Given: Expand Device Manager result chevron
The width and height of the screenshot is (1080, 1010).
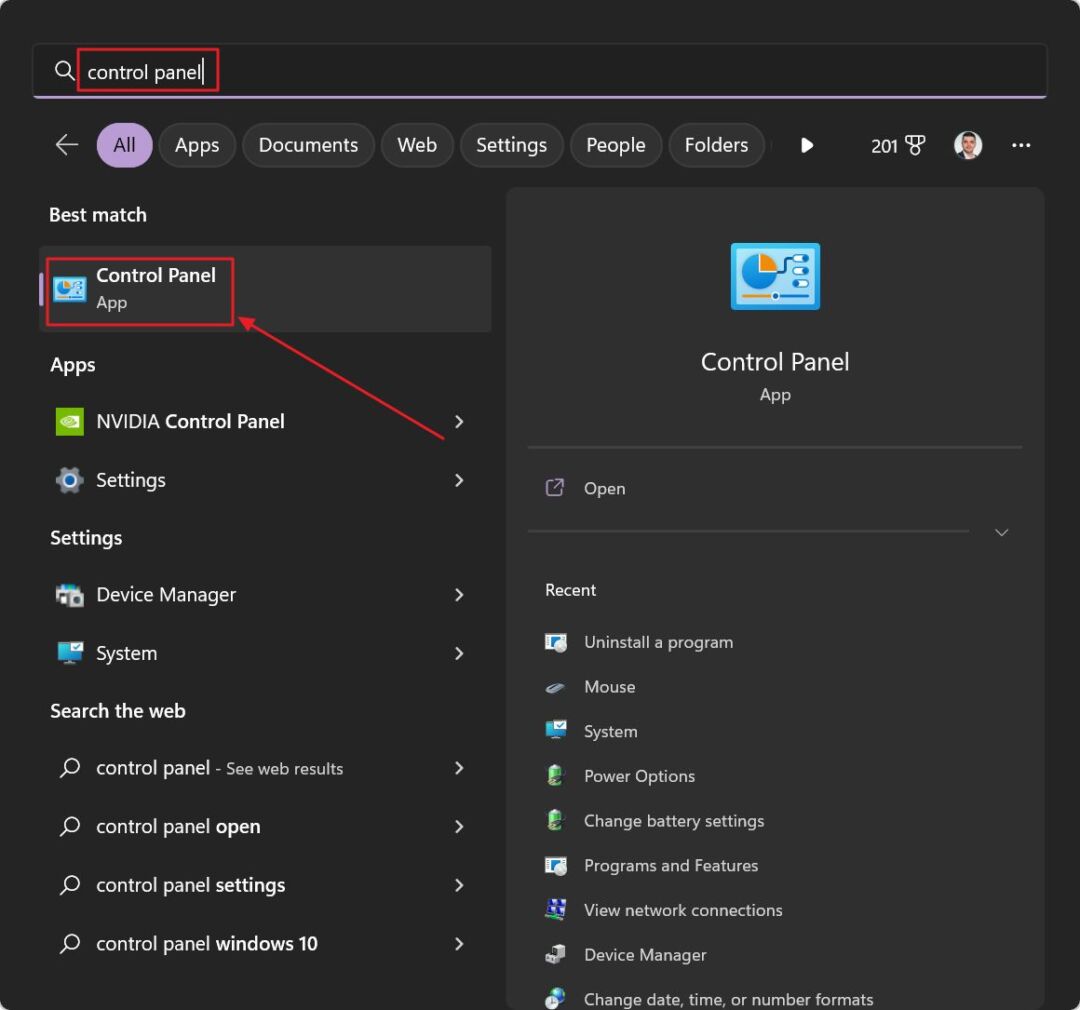Looking at the screenshot, I should point(459,595).
